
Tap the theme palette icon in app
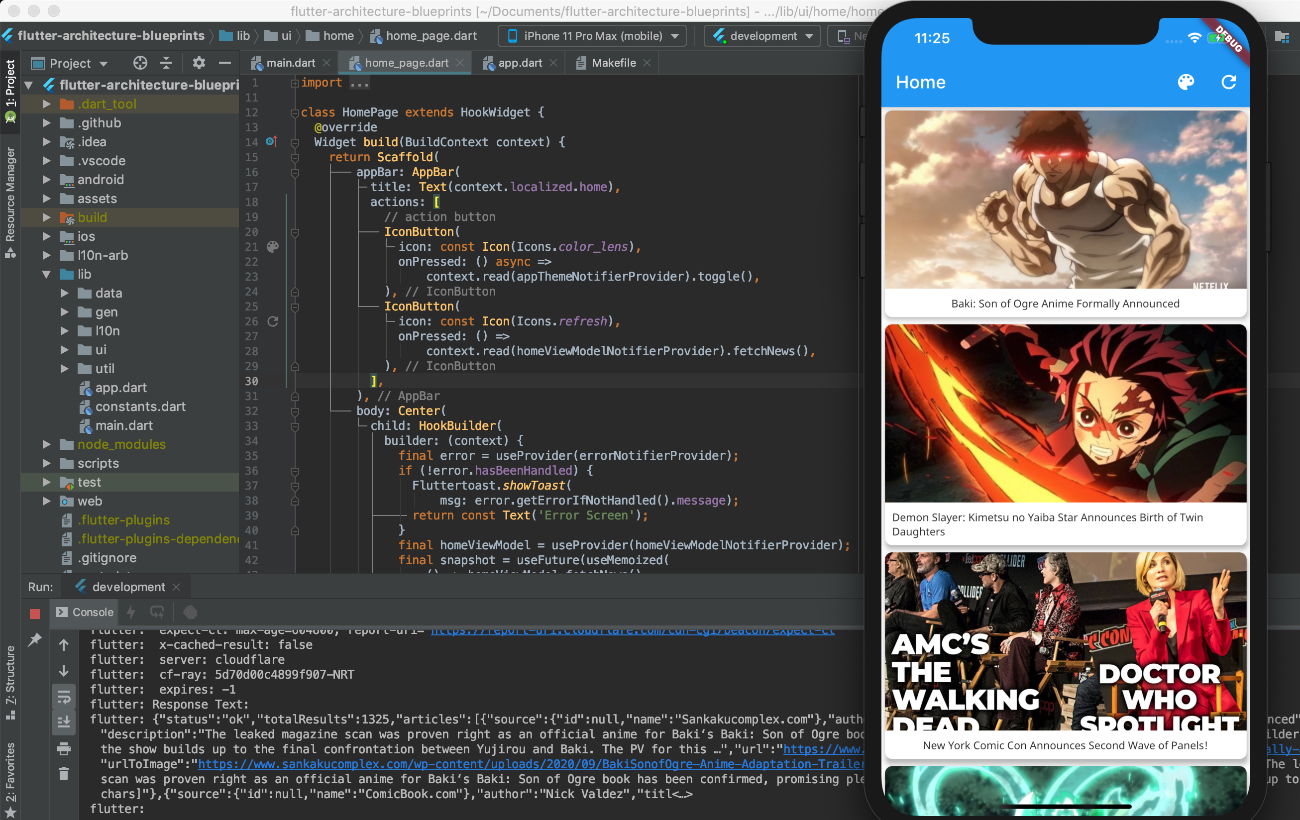(1186, 82)
